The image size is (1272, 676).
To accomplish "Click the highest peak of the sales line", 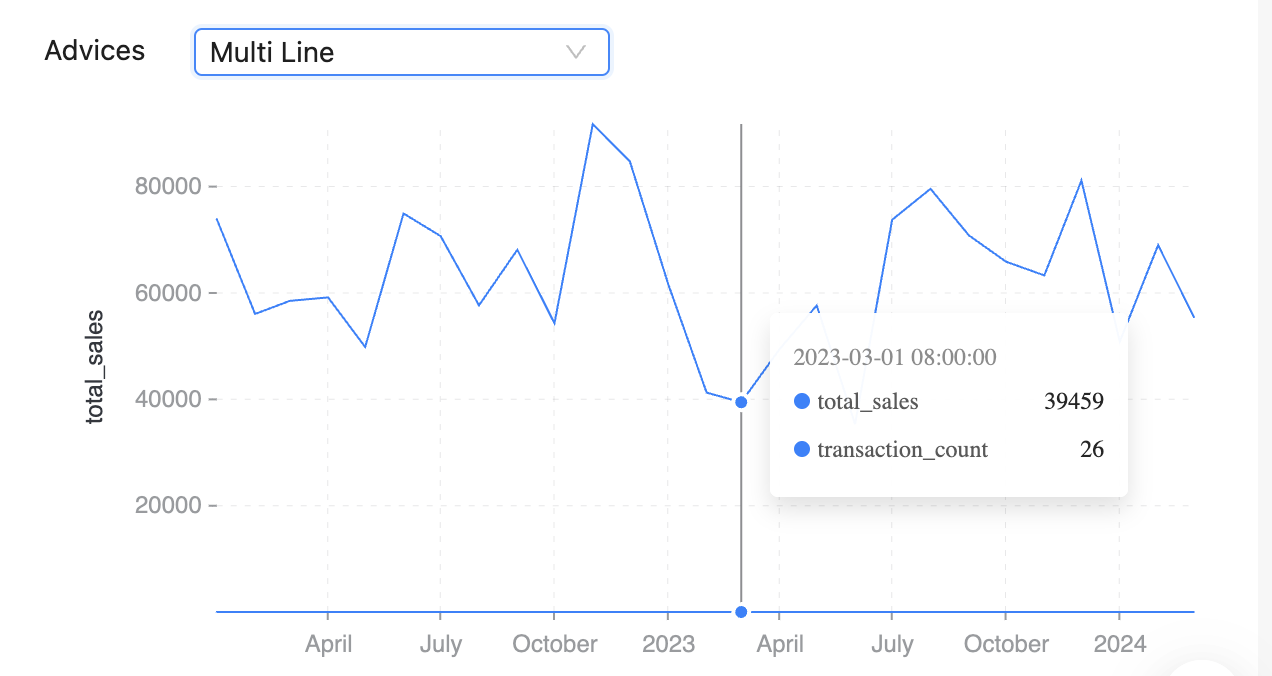I will (x=592, y=125).
